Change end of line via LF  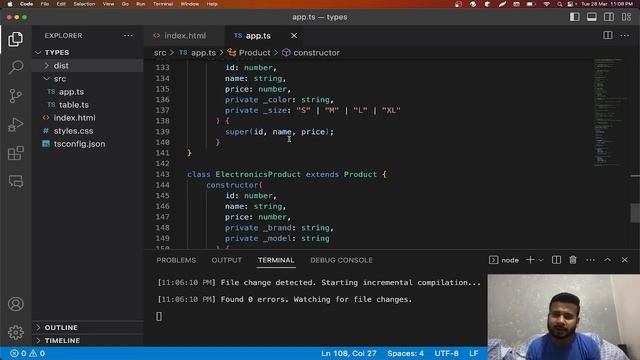(x=473, y=353)
